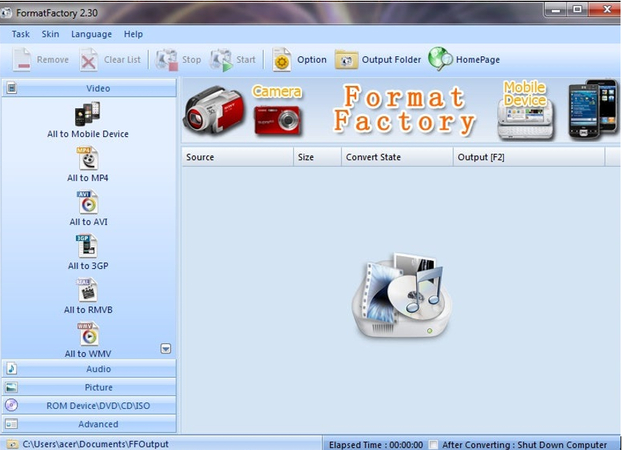
Task: Click the All to Mobile Device text label
Action: pyautogui.click(x=88, y=134)
